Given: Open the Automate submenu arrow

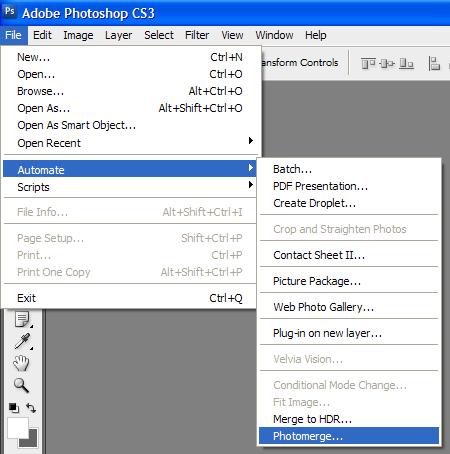Looking at the screenshot, I should pos(251,168).
